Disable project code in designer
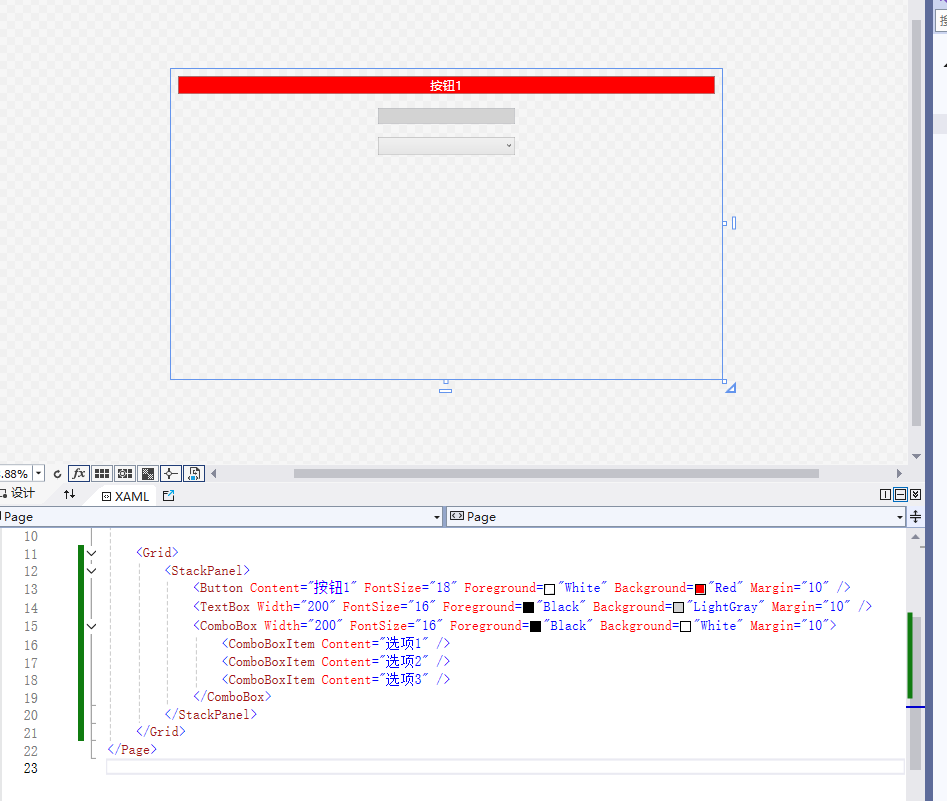 tap(194, 474)
